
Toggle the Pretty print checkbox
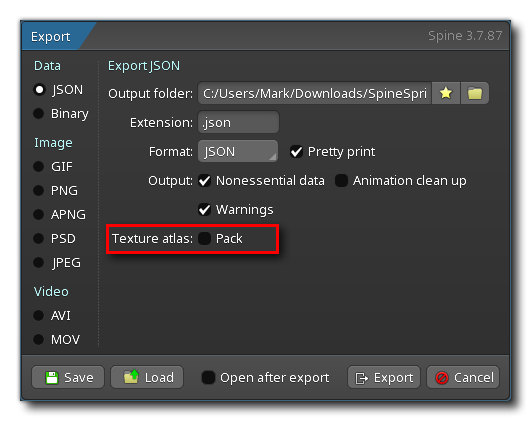point(296,152)
